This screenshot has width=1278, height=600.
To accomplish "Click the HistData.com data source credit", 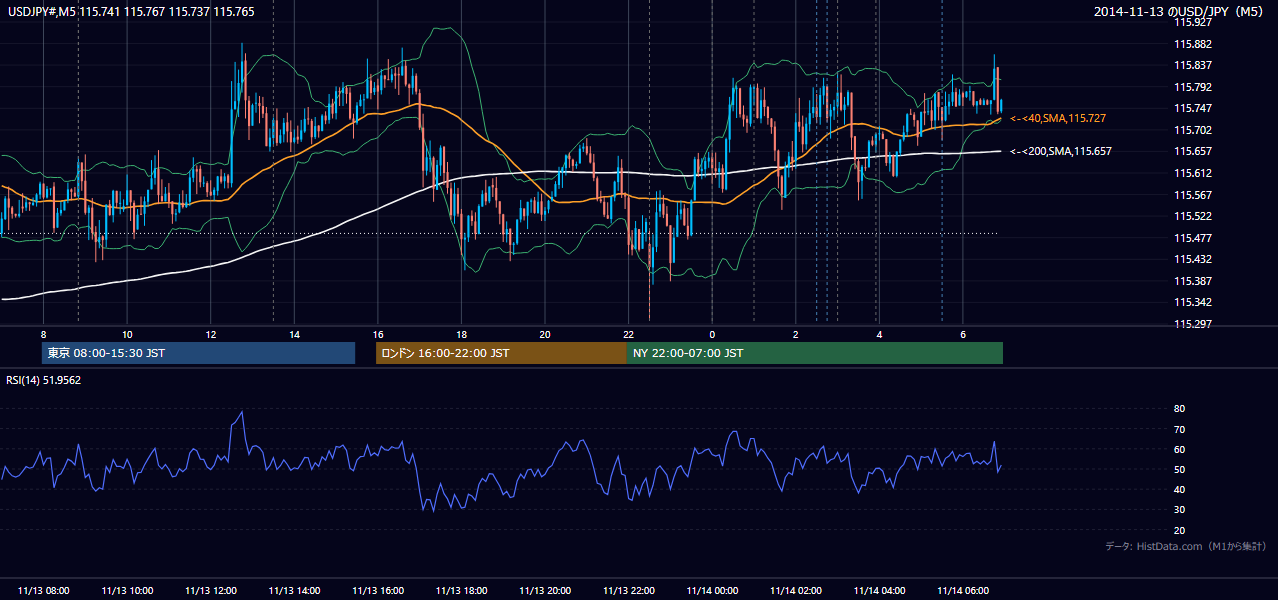I will pos(1186,546).
